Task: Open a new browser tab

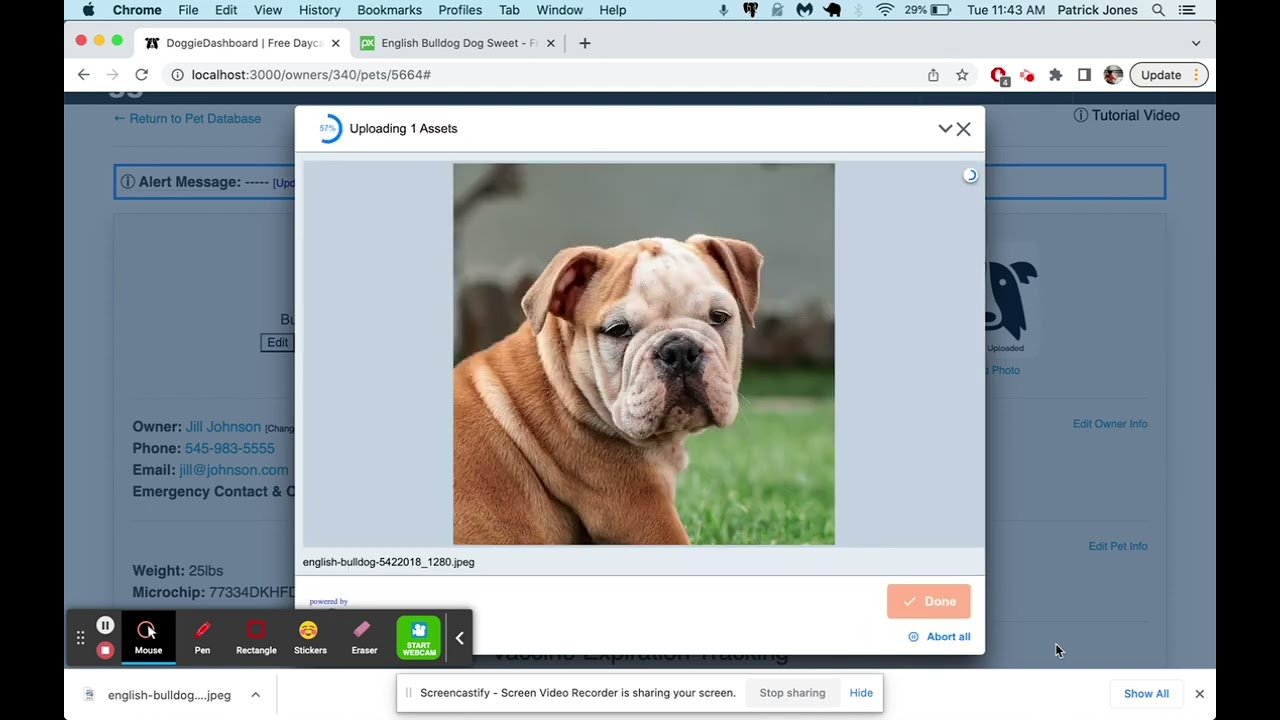Action: [585, 43]
